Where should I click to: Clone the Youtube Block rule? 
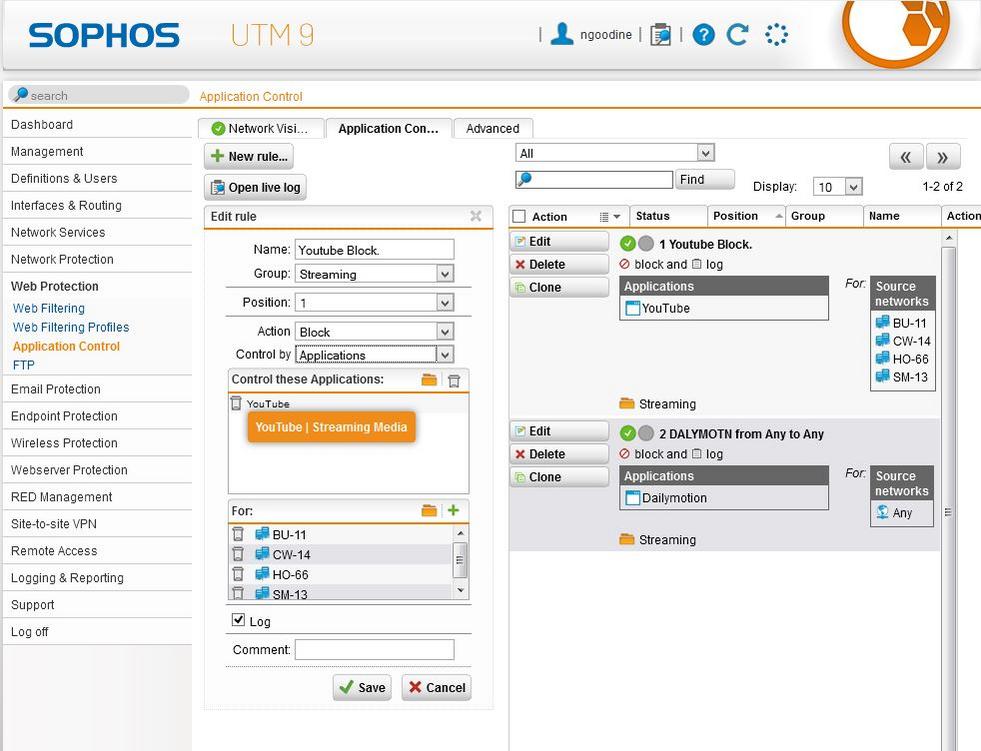[x=559, y=287]
